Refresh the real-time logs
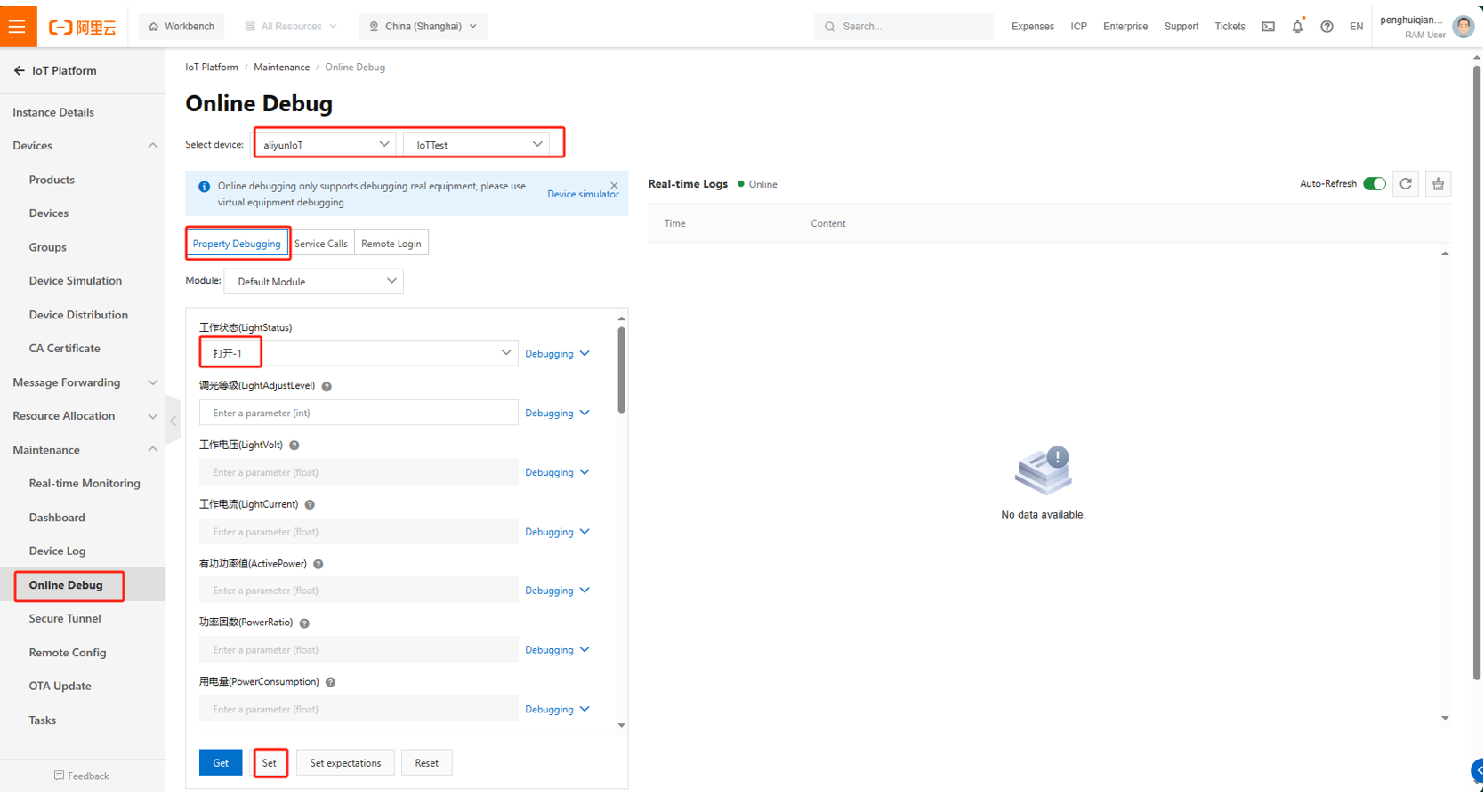The image size is (1484, 812). [x=1406, y=184]
